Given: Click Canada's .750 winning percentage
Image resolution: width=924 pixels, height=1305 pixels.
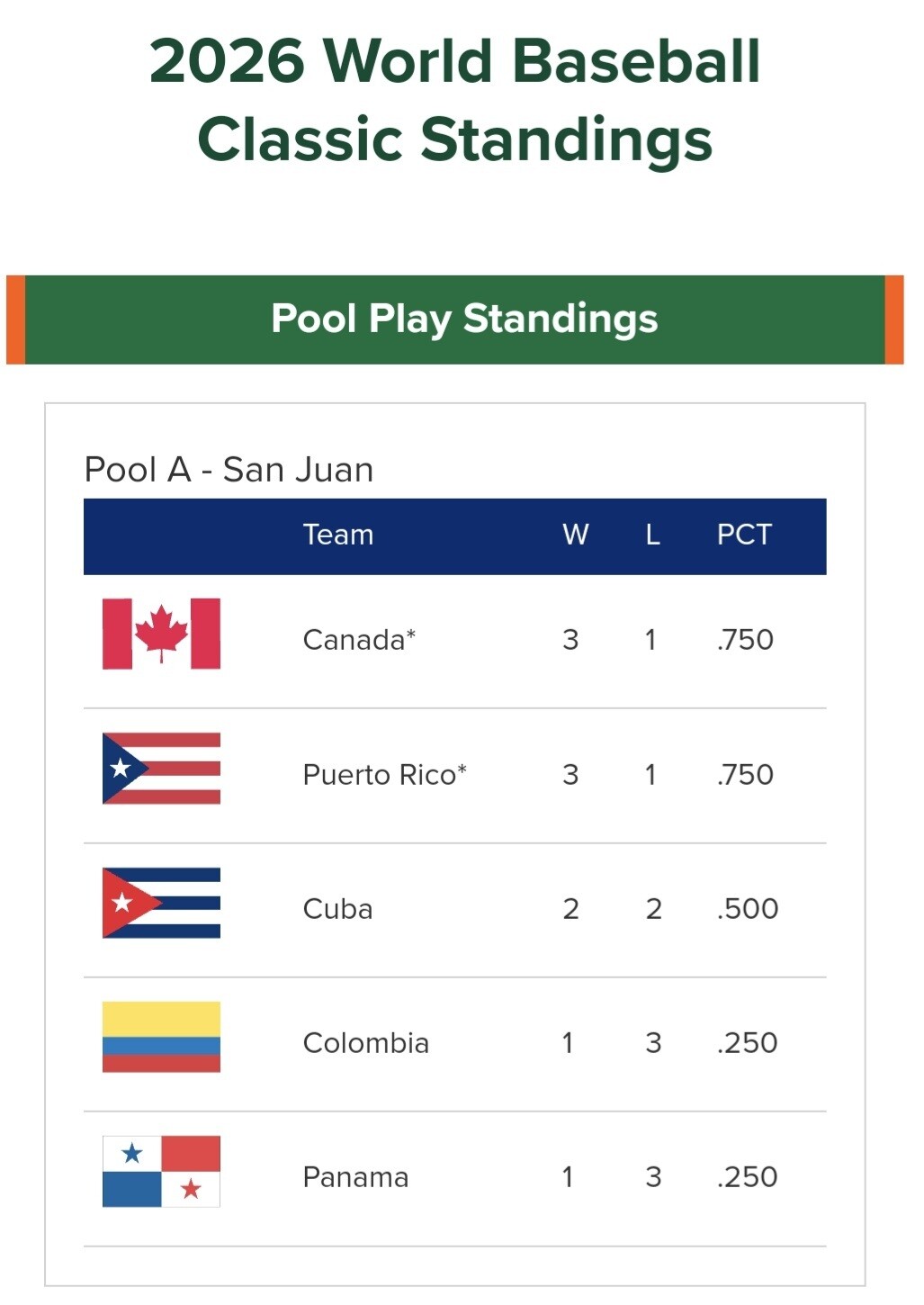Looking at the screenshot, I should point(745,640).
